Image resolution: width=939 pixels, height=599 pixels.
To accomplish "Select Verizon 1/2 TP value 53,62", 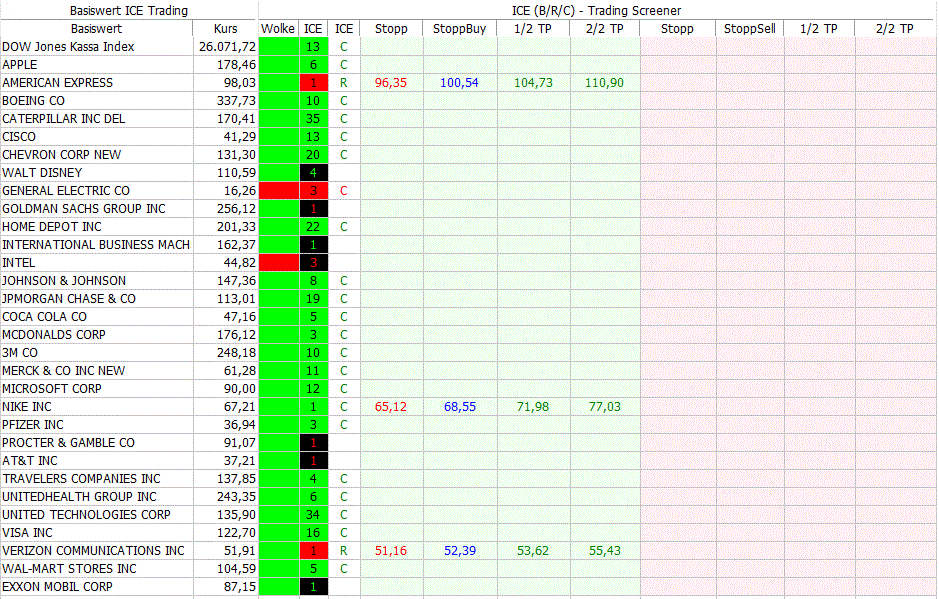I will [x=533, y=550].
